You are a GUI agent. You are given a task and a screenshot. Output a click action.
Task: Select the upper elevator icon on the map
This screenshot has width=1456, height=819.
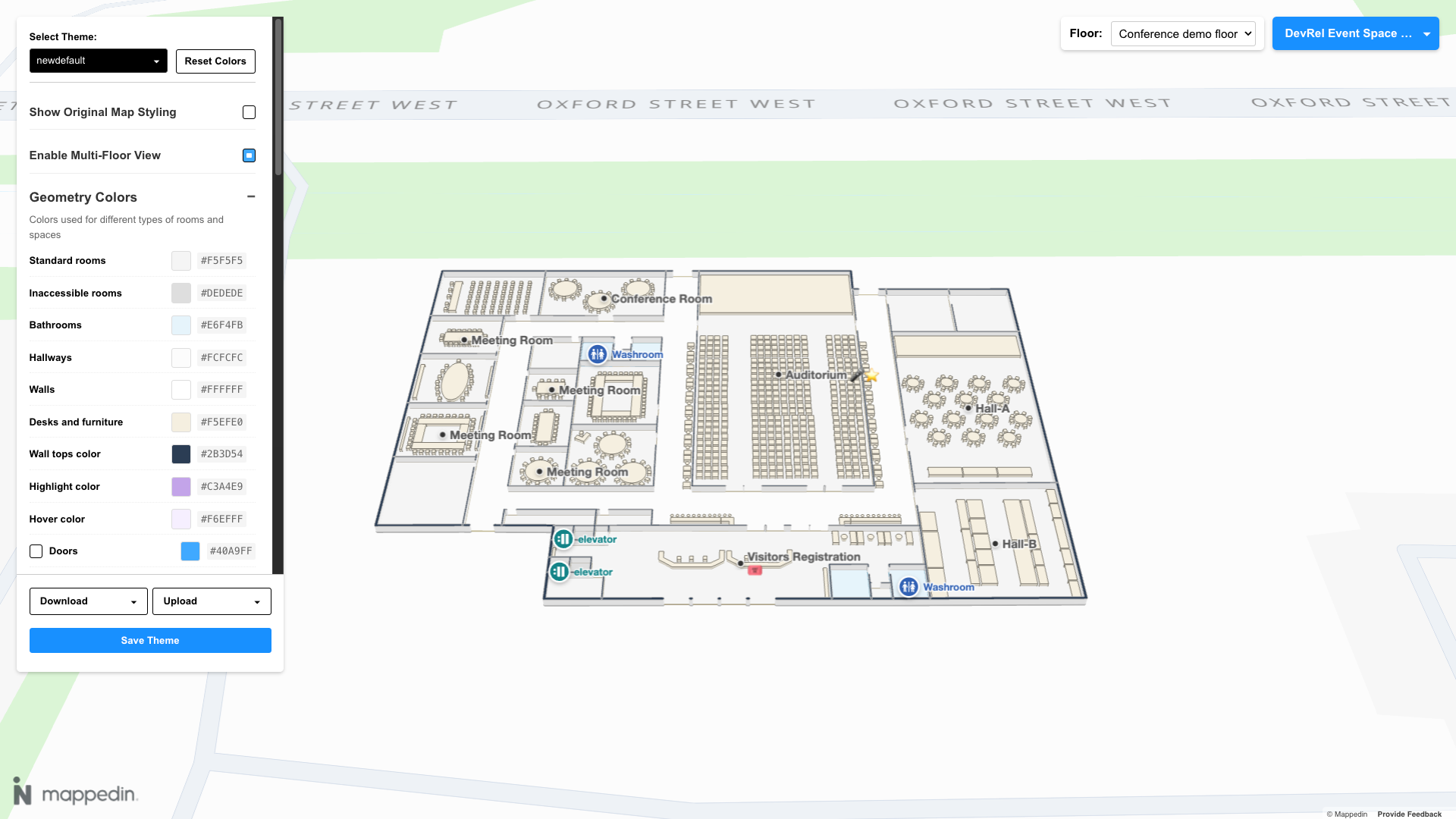(x=564, y=538)
